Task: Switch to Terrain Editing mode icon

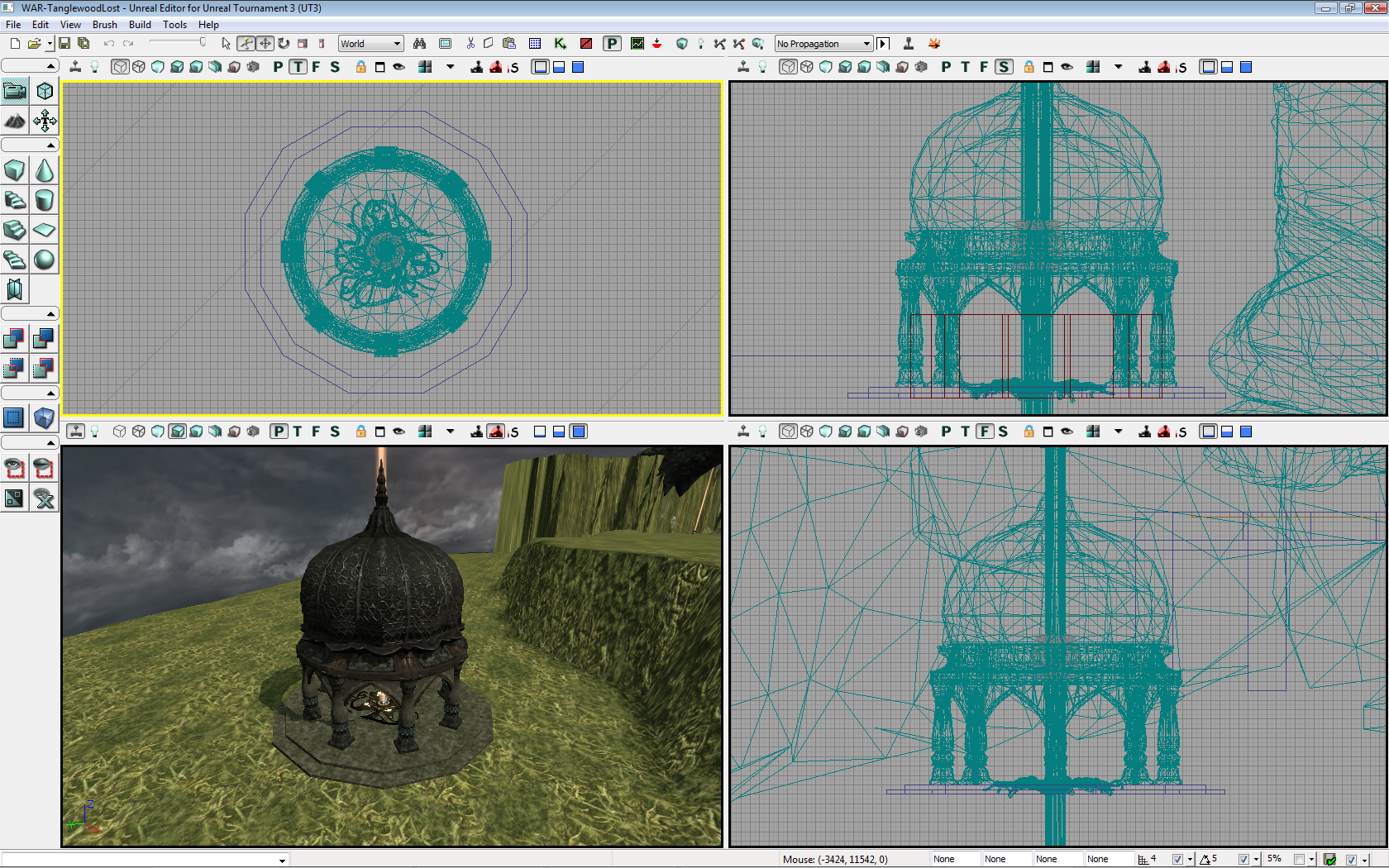Action: (15, 122)
